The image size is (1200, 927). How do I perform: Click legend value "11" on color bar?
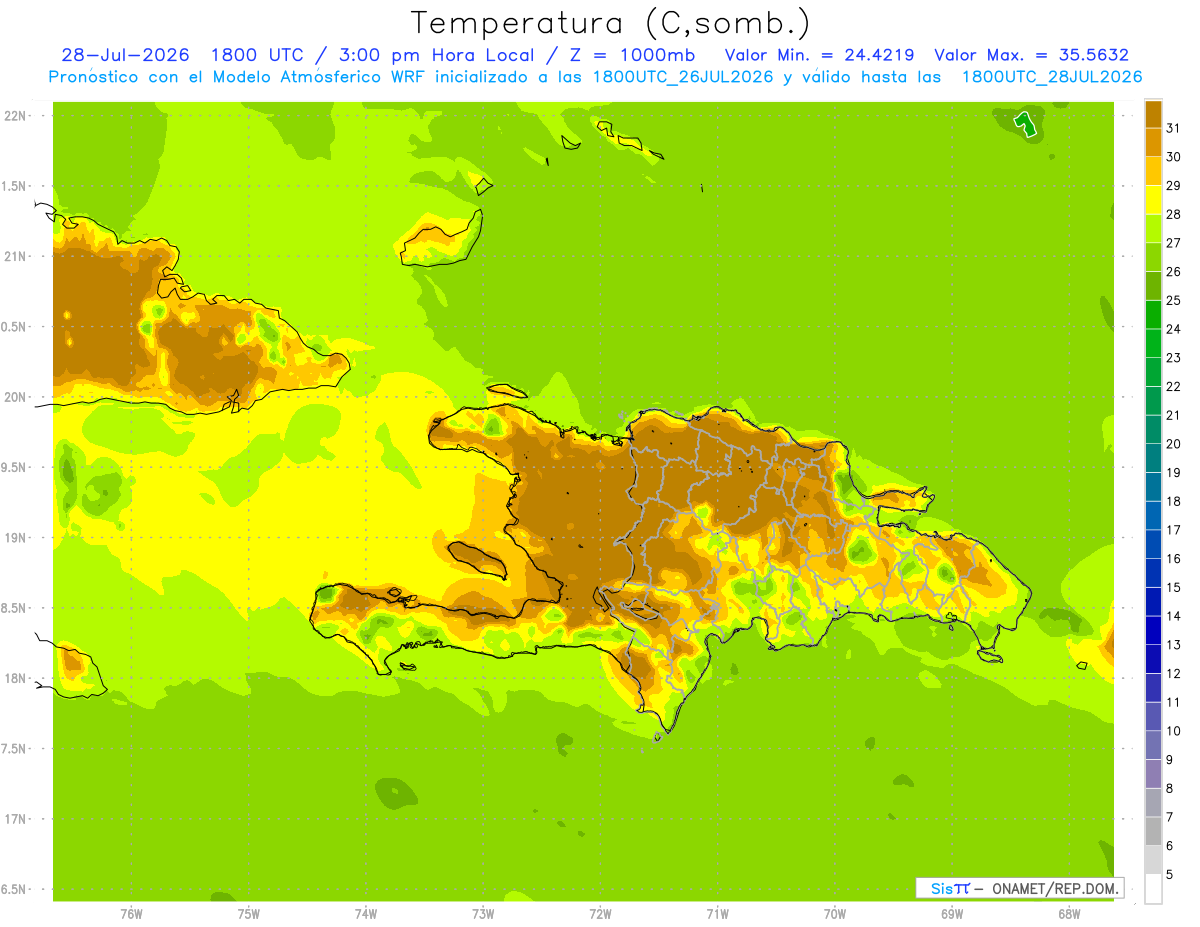[1174, 702]
